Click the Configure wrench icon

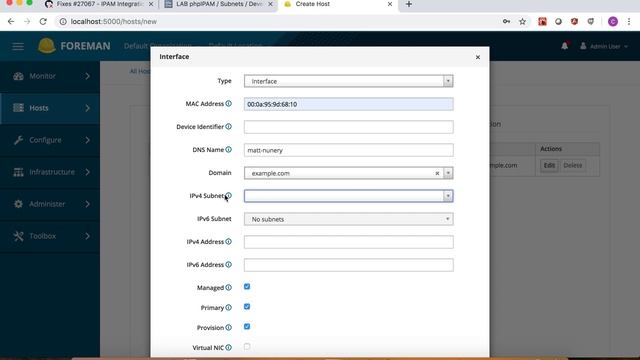point(18,140)
